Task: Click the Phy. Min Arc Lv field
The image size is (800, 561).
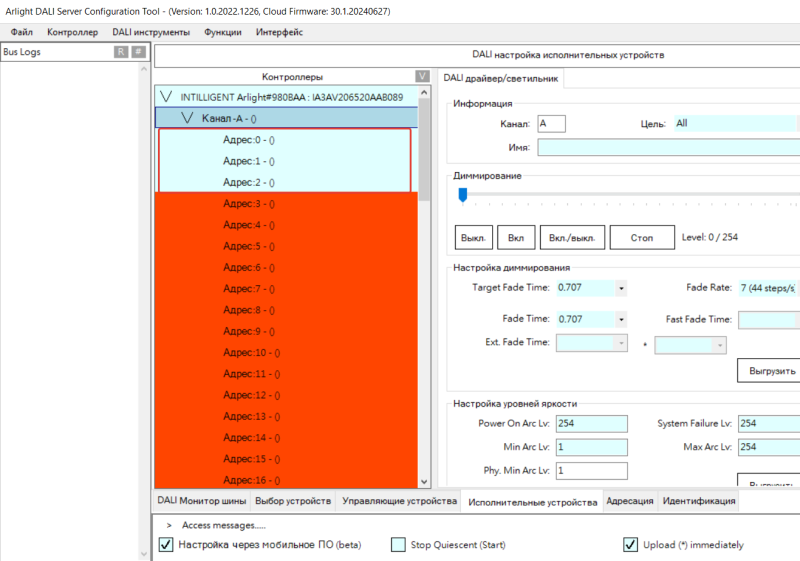Action: [x=592, y=471]
